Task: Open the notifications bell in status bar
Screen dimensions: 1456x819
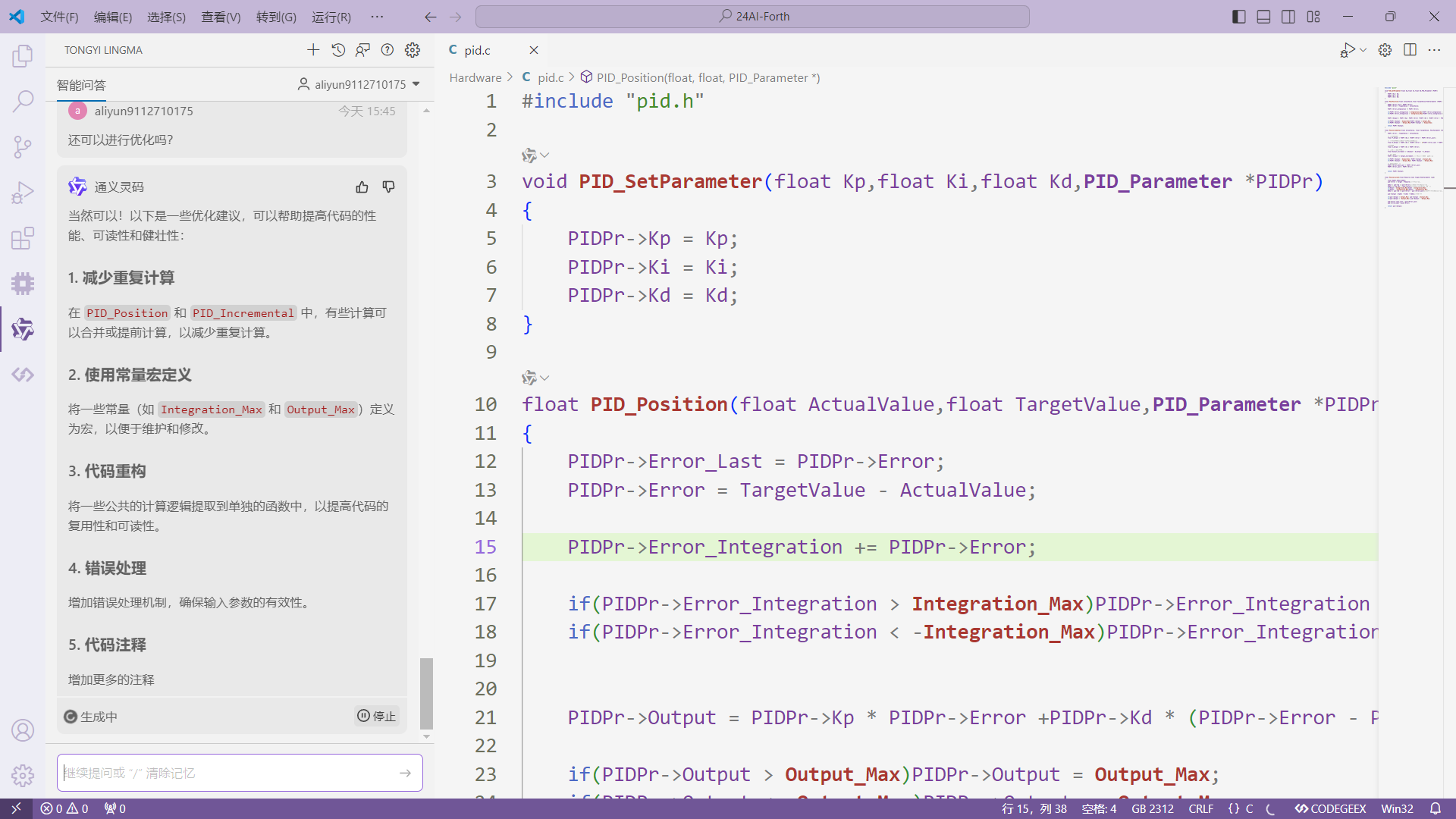Action: [1436, 808]
